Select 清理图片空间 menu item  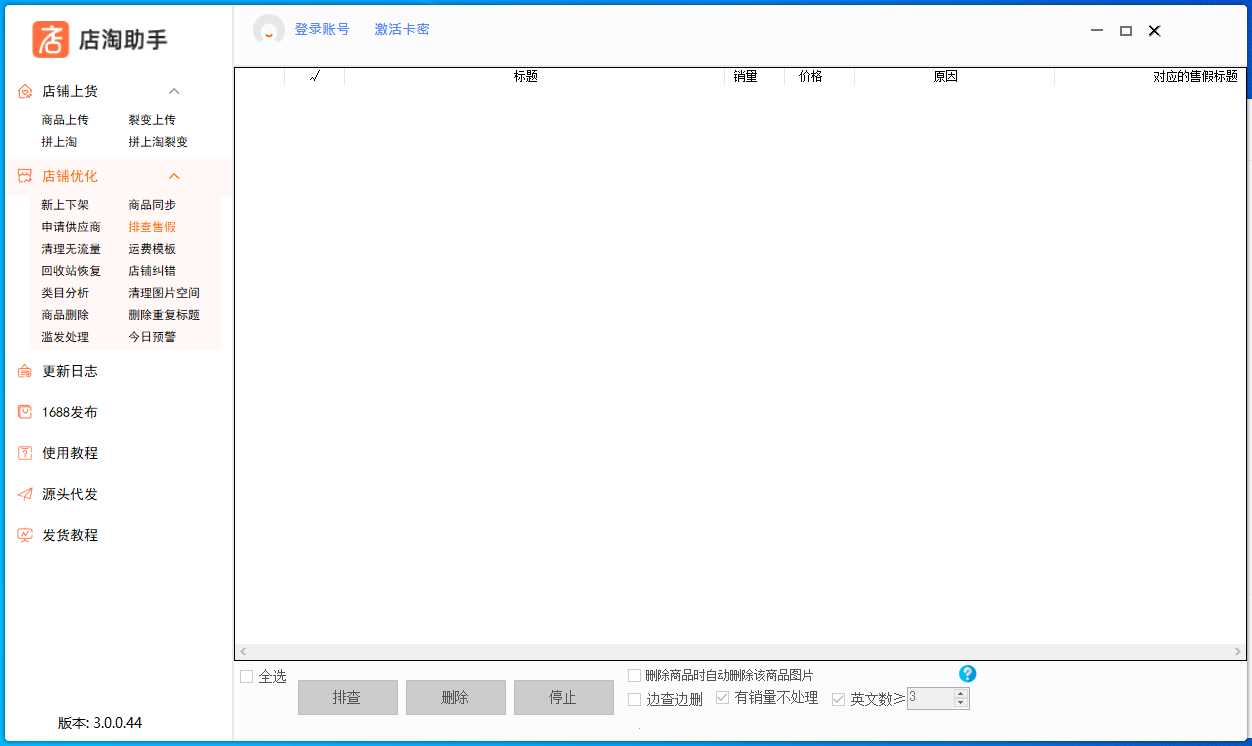tap(164, 293)
